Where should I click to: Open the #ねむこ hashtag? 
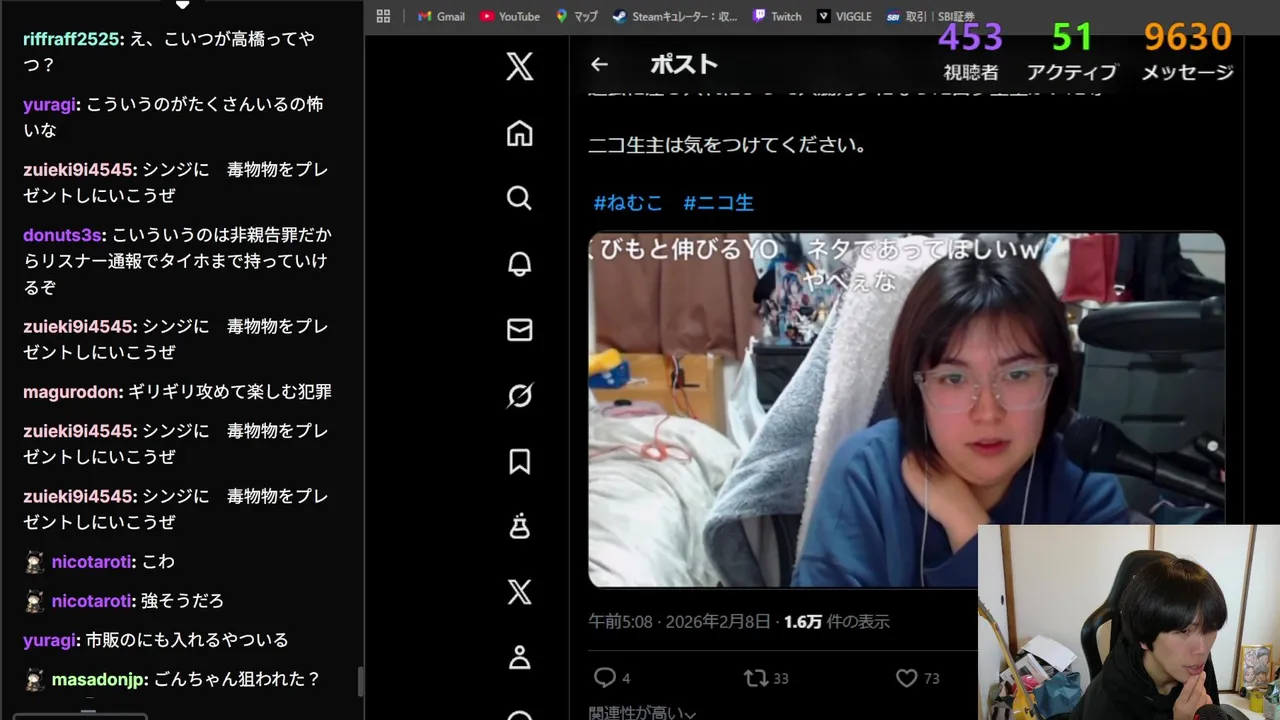[x=628, y=202]
